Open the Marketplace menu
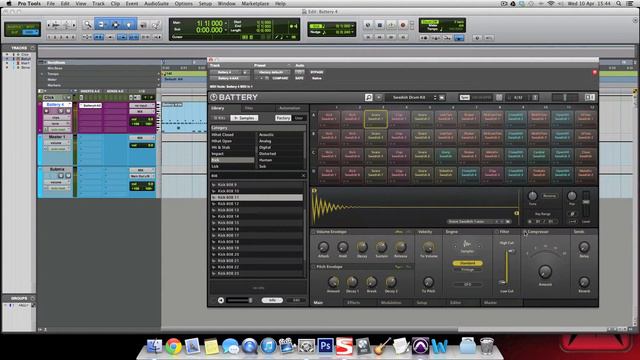Viewport: 640px width, 360px height. 255,4
